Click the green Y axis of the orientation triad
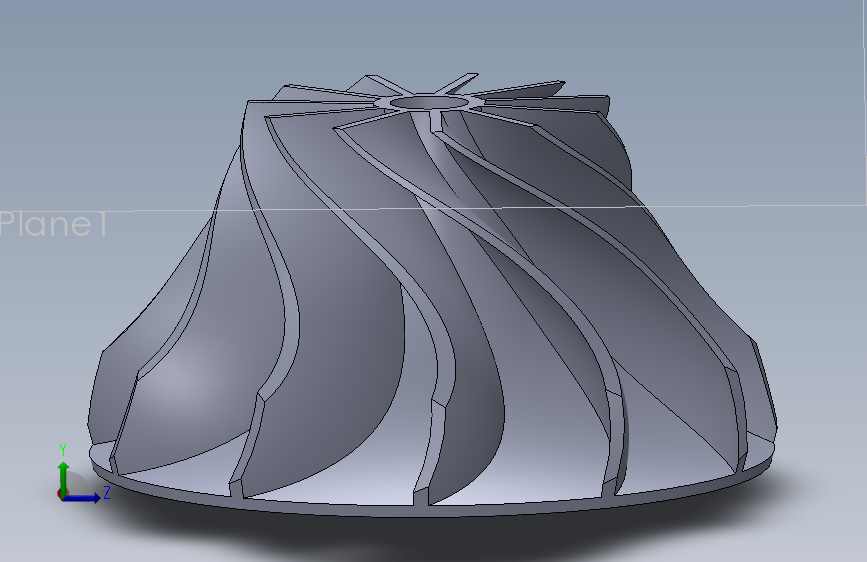The height and width of the screenshot is (562, 867). [x=64, y=478]
